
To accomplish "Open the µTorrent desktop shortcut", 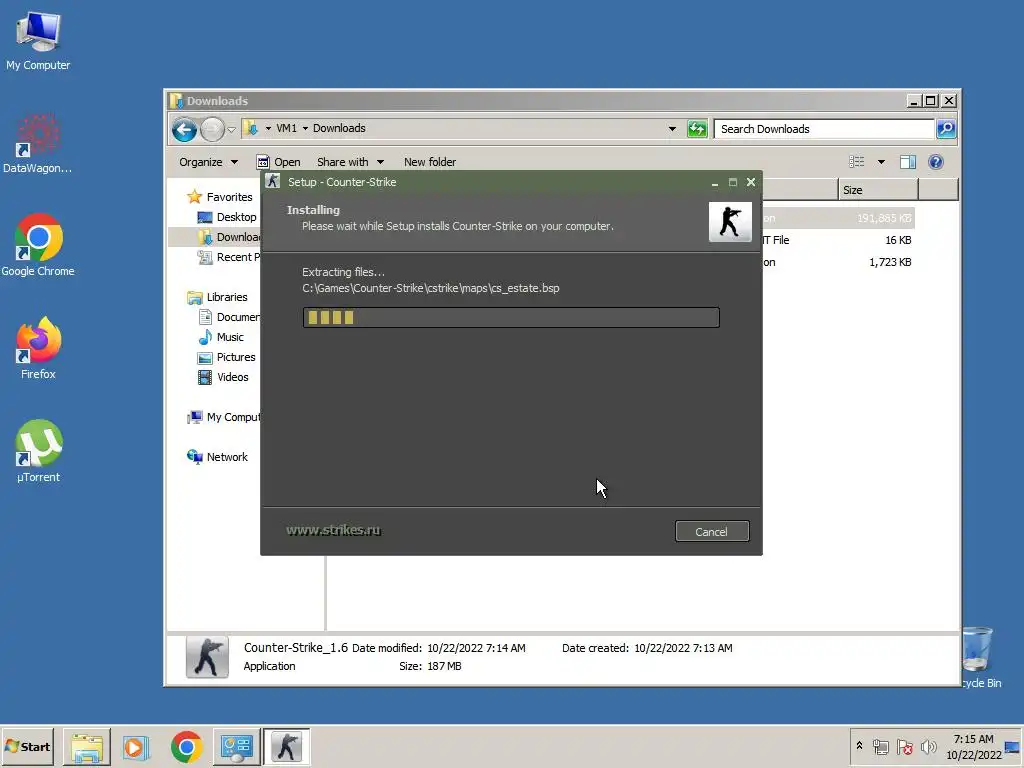I will 38,451.
